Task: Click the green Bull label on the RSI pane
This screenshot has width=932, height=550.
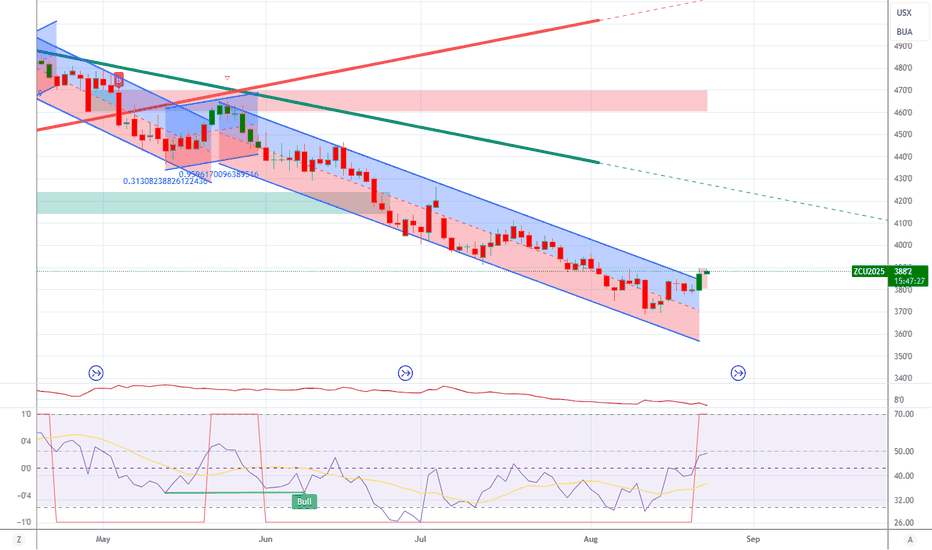Action: (x=304, y=501)
